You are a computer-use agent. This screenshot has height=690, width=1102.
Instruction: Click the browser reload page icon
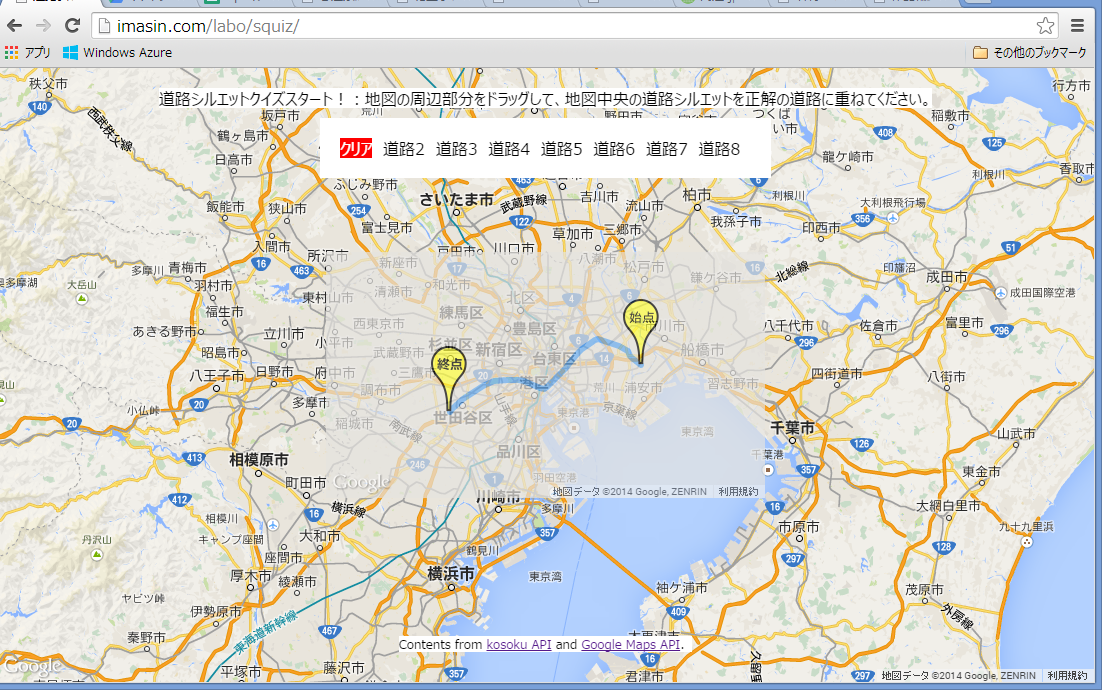point(72,26)
